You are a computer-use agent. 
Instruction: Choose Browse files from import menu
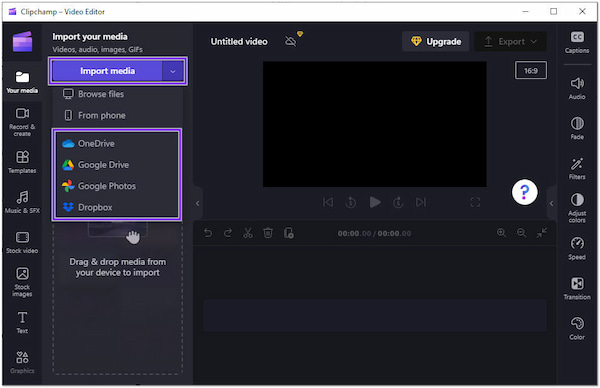[x=117, y=94]
